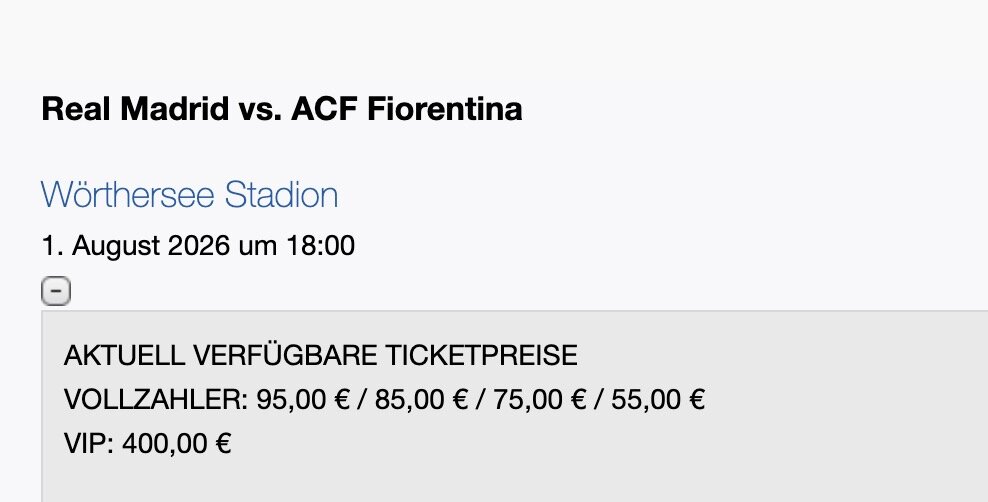Viewport: 988px width, 502px height.
Task: Select the 75,00 € ticket price
Action: (540, 399)
